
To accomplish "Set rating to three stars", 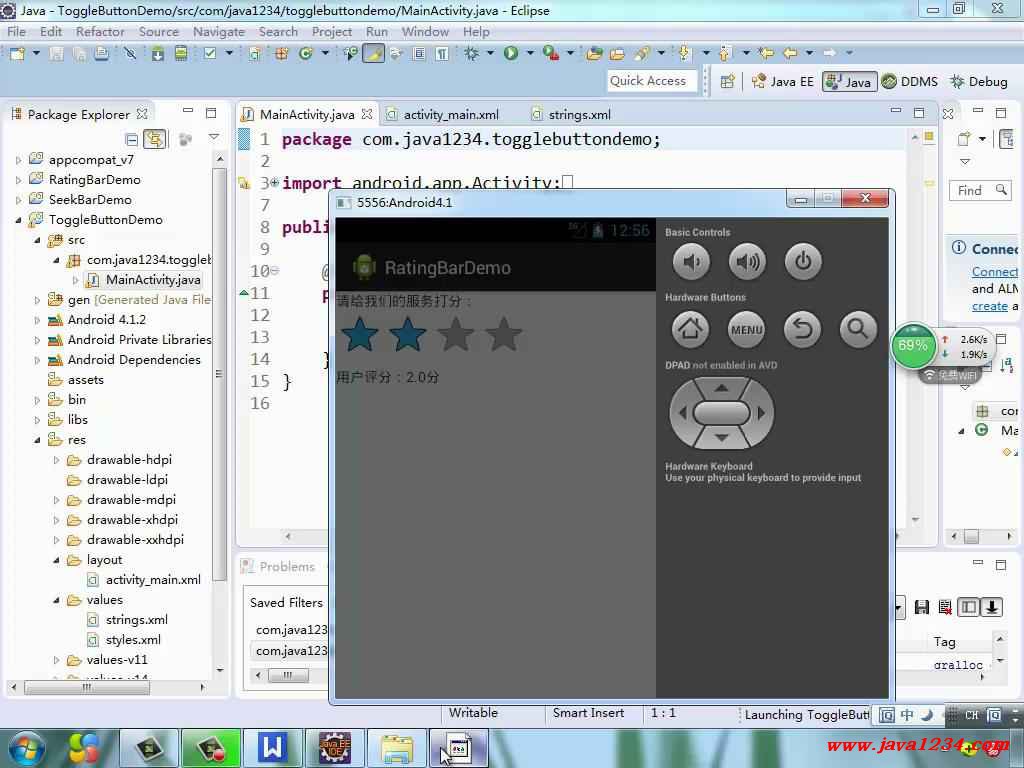I will [456, 335].
